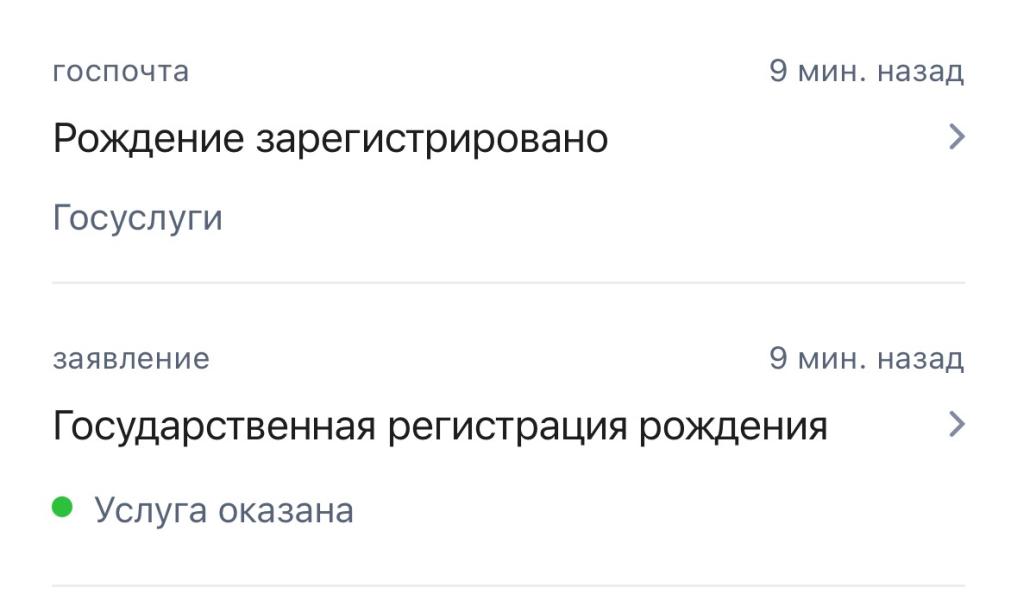Screen dimensions: 1016x600
Task: Click the word Государственная in second title
Action: coord(213,427)
